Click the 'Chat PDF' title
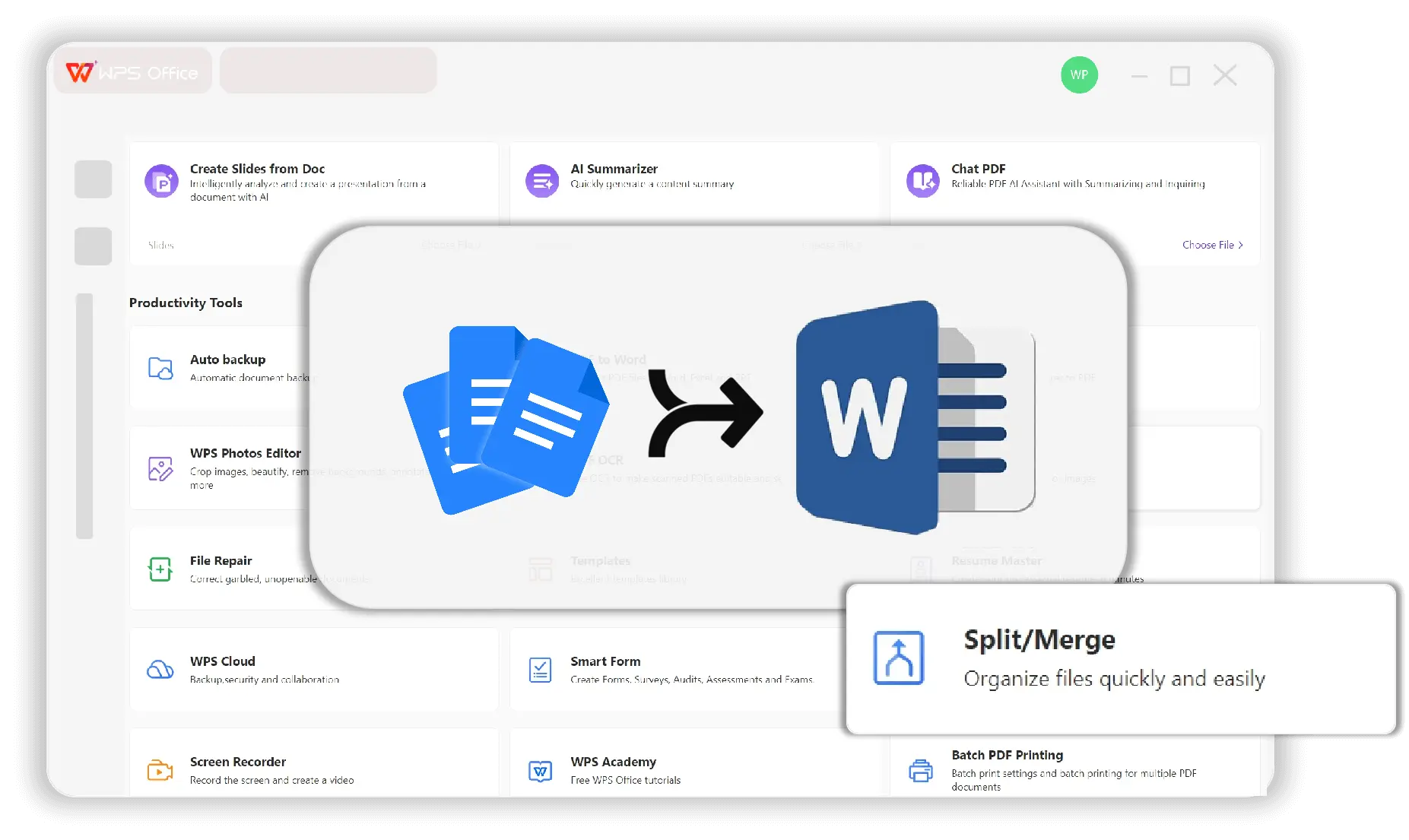1409x840 pixels. pyautogui.click(x=979, y=169)
